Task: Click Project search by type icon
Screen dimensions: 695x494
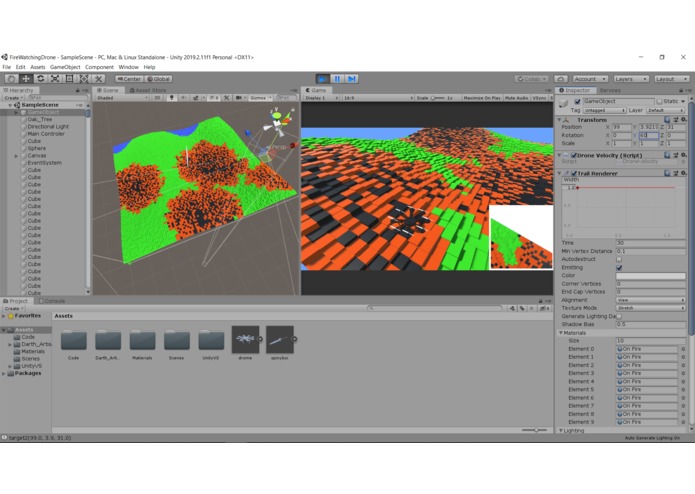Action: (512, 308)
